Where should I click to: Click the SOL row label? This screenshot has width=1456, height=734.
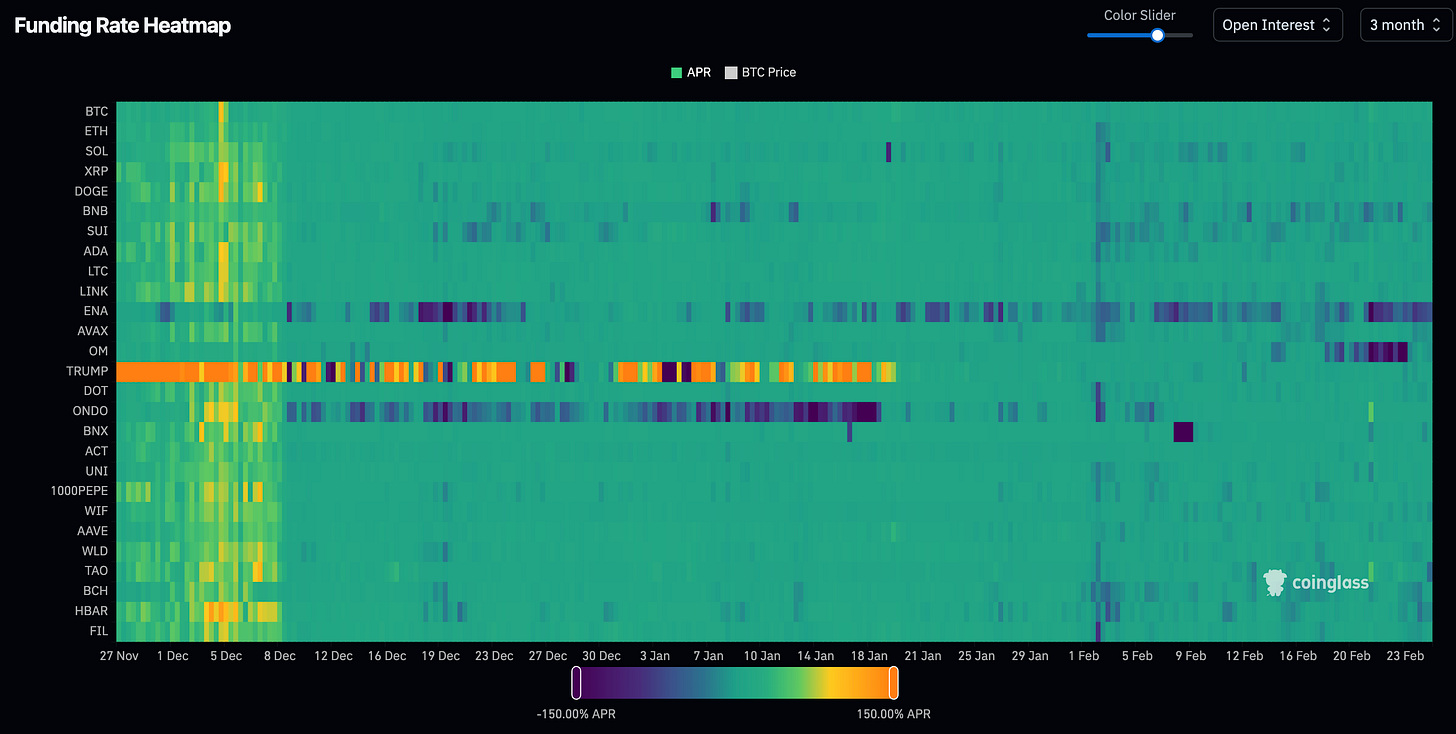point(96,151)
